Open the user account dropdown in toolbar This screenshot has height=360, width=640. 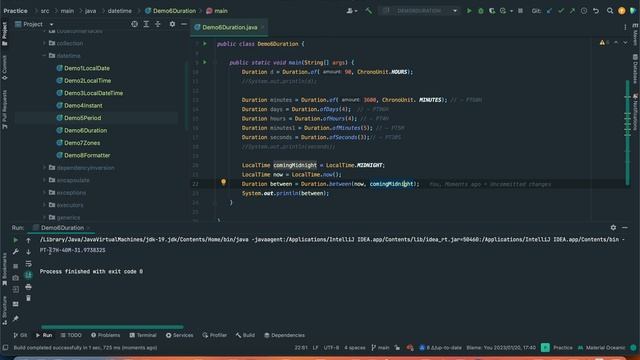(352, 11)
